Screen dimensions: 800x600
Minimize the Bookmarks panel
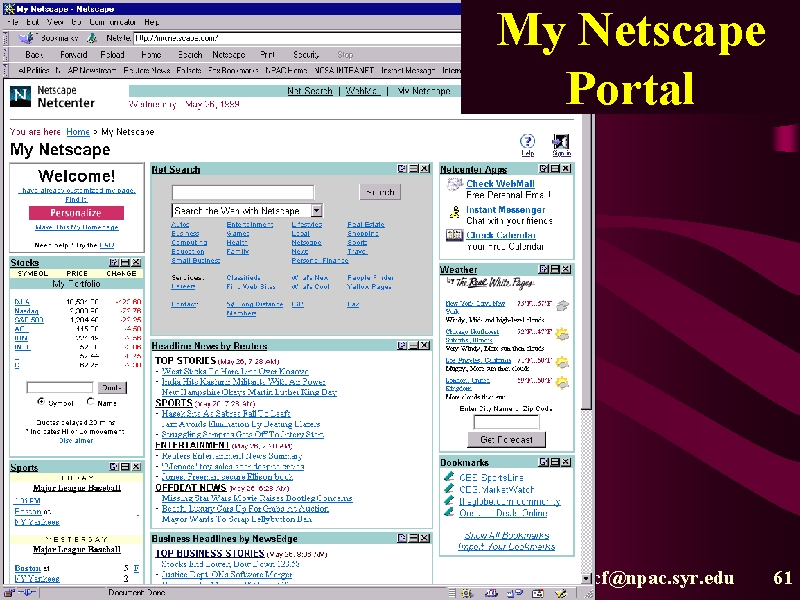coord(555,462)
